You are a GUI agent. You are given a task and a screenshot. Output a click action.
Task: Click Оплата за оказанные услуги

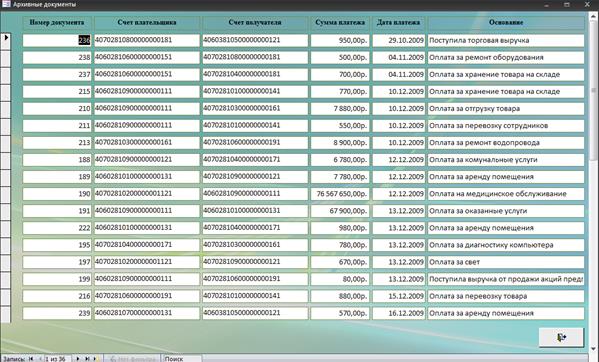pos(506,211)
